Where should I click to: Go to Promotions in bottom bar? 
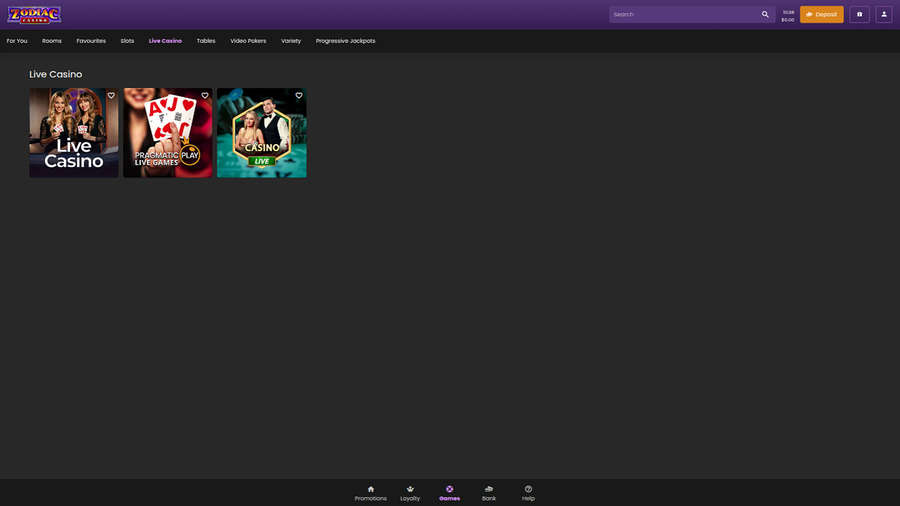[x=370, y=493]
